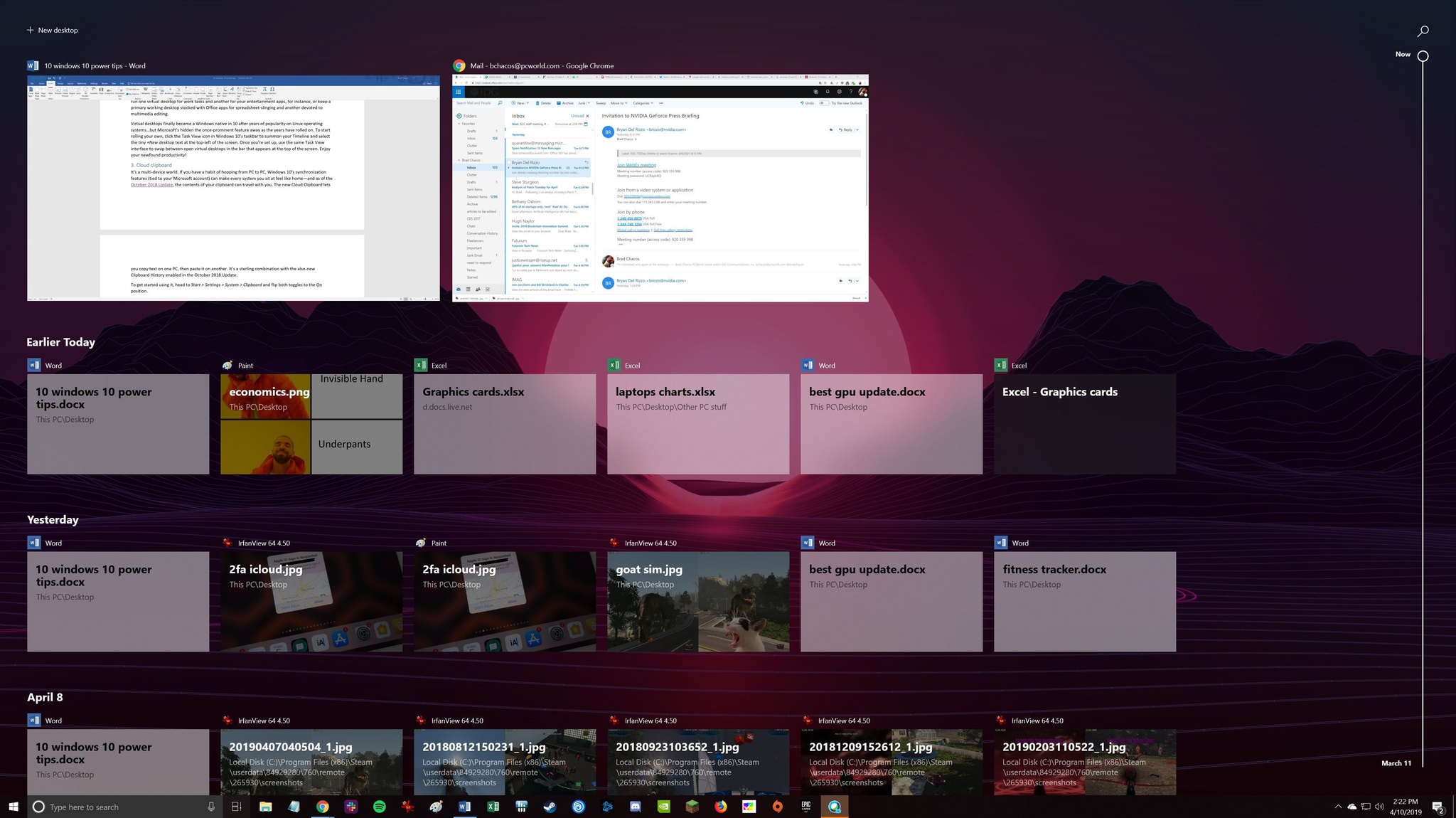Viewport: 1456px width, 818px height.
Task: Launch Discord from the taskbar
Action: click(635, 807)
